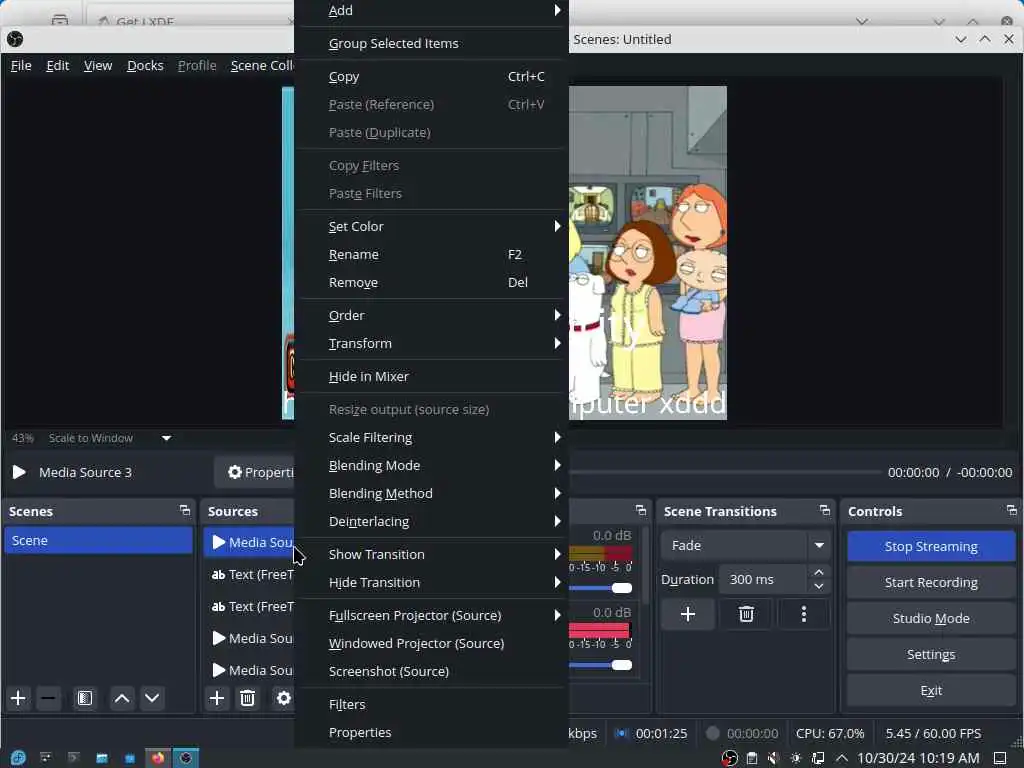Viewport: 1024px width, 768px height.
Task: Select the Scene item in Scenes list
Action: point(98,540)
